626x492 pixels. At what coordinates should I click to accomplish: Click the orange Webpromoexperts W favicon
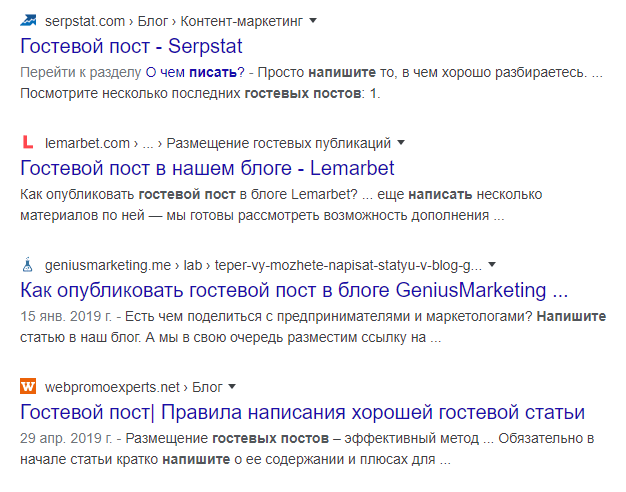28,386
